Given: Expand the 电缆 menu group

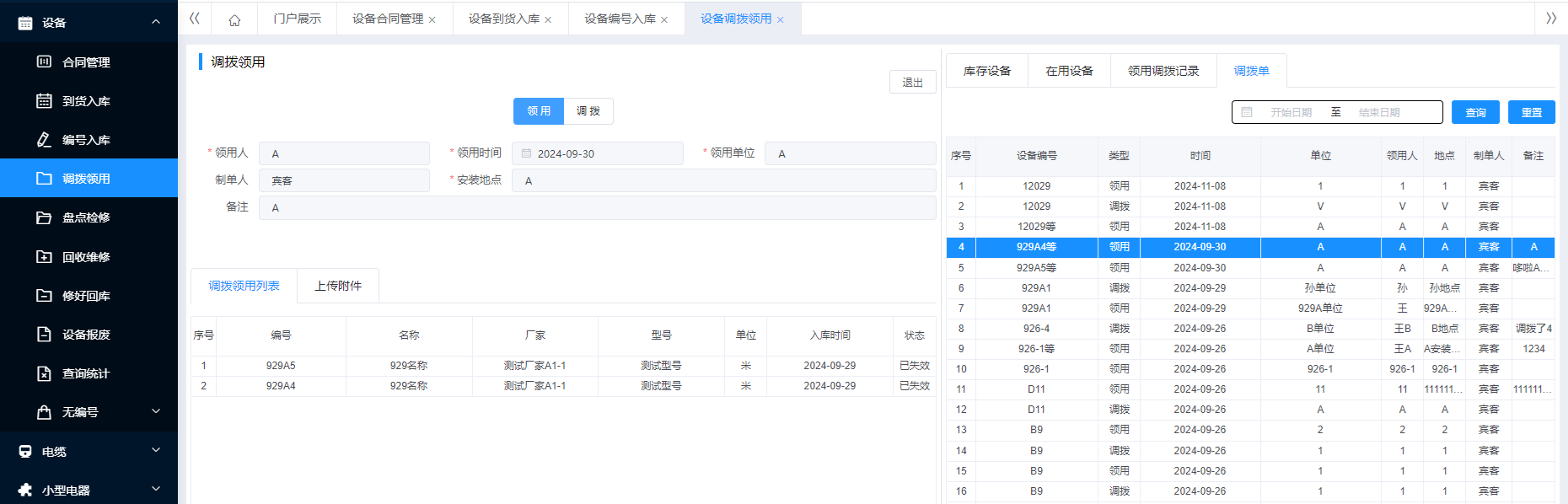Looking at the screenshot, I should point(155,451).
